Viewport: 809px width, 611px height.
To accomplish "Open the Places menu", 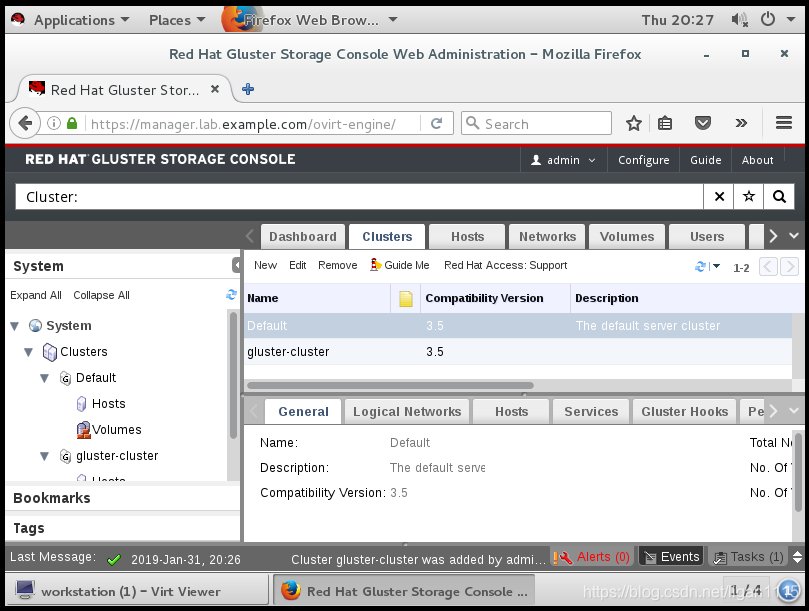I will pos(177,20).
